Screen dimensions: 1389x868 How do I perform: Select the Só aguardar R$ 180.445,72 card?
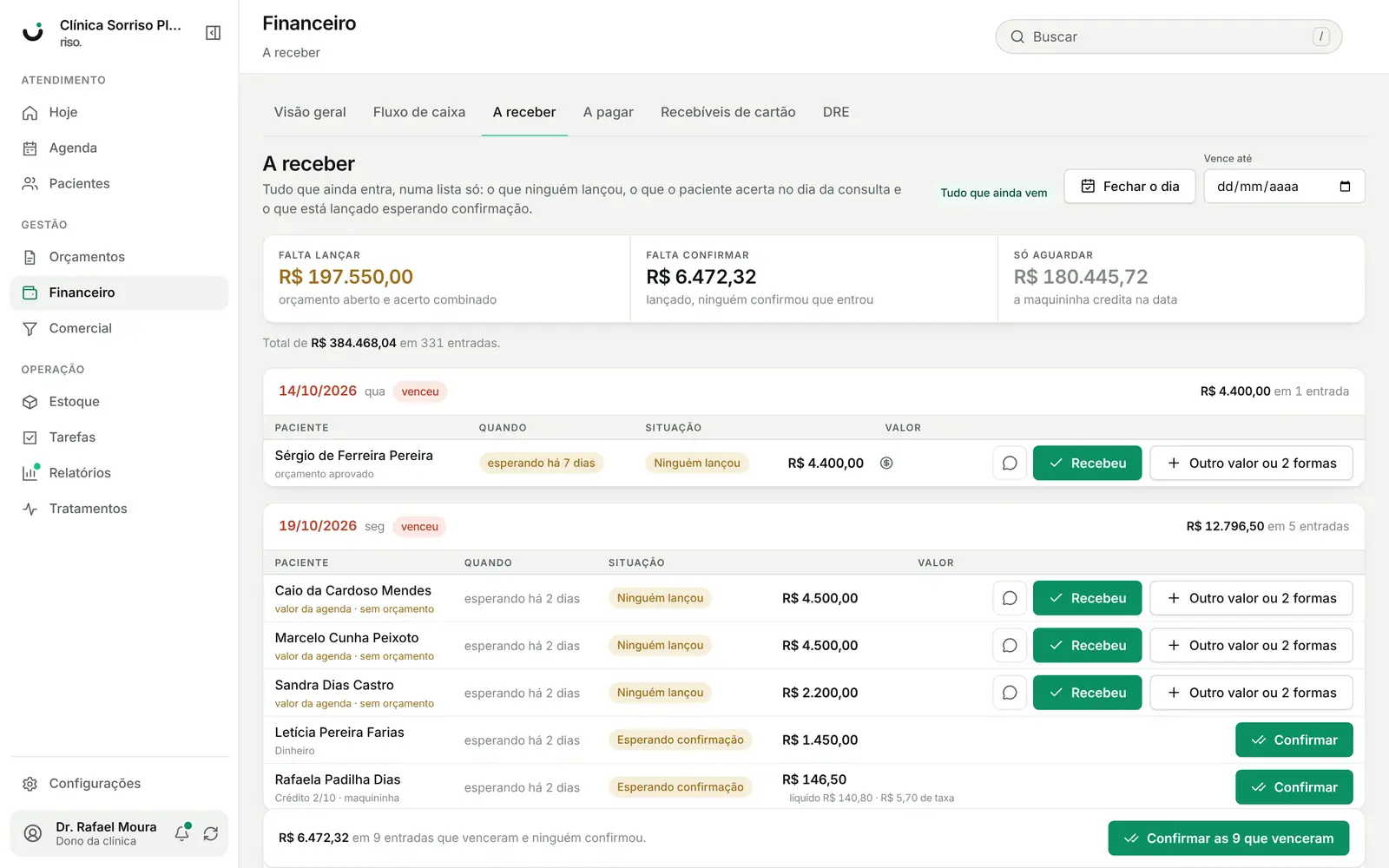(1182, 279)
